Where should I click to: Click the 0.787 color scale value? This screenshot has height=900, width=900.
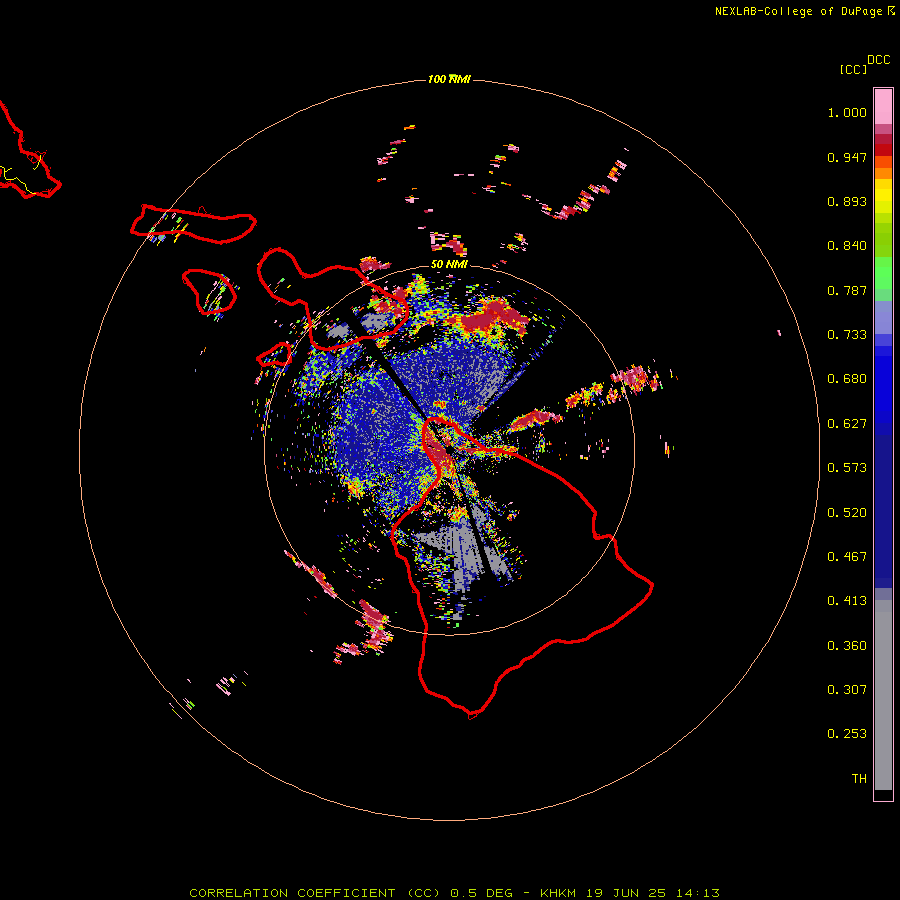coord(847,290)
